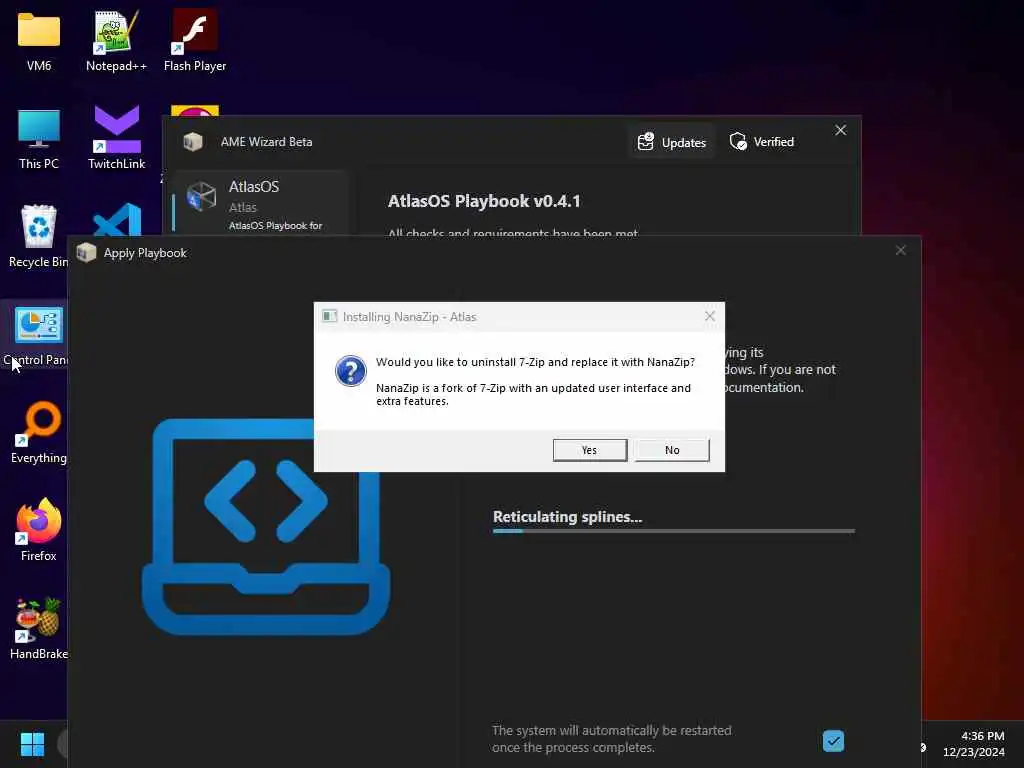Click the uninstall 7-Zip question text
Viewport: 1024px width, 768px height.
535,362
